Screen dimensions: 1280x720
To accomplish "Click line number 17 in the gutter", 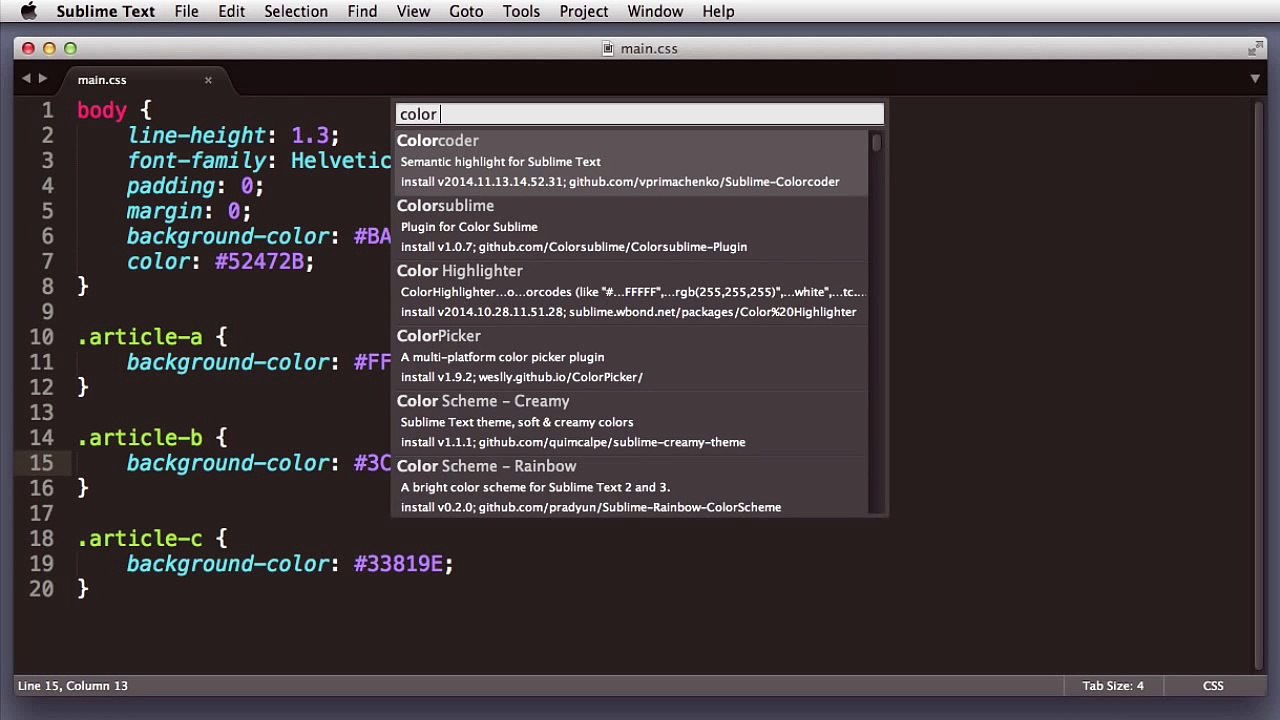I will (x=41, y=514).
